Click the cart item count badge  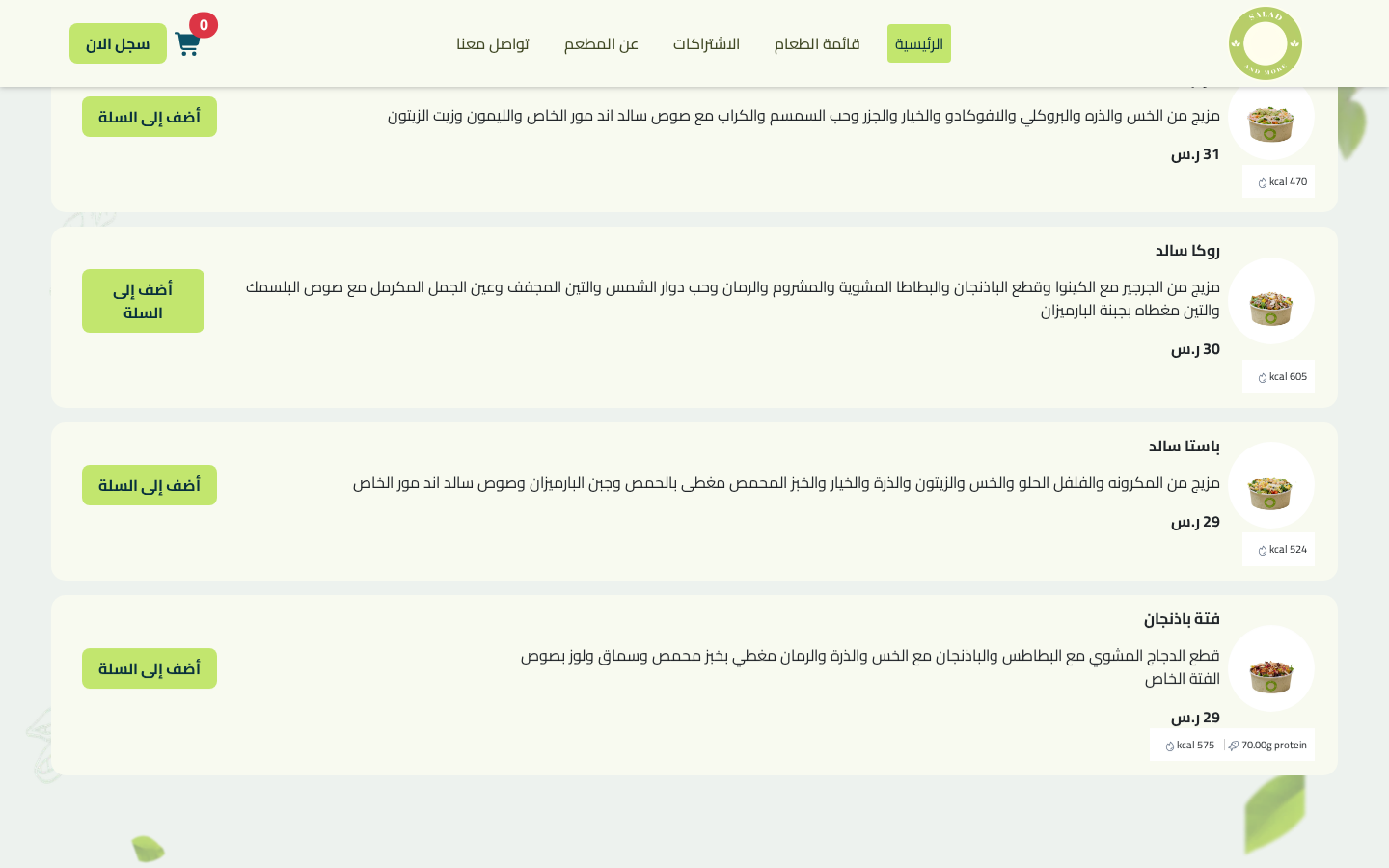(204, 25)
